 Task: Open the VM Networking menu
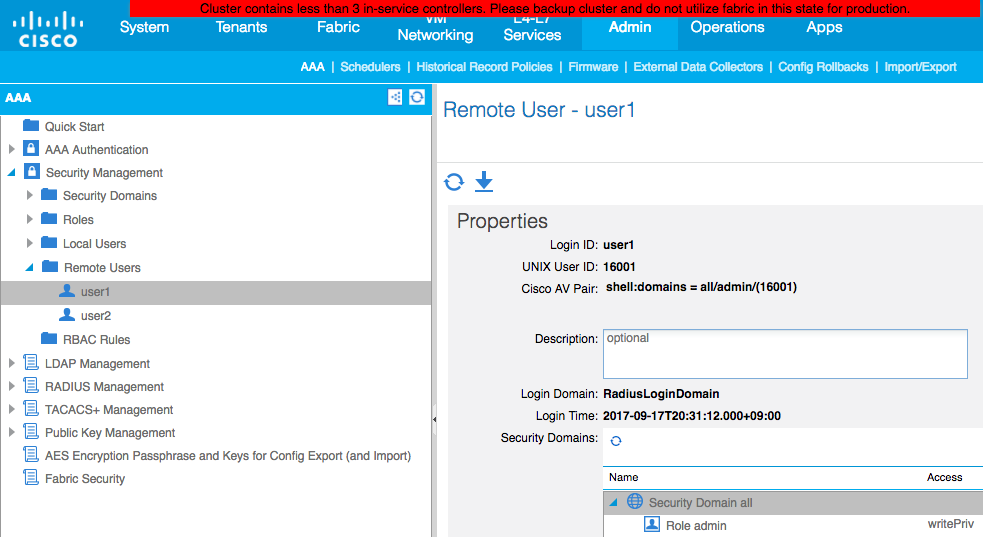tap(435, 30)
